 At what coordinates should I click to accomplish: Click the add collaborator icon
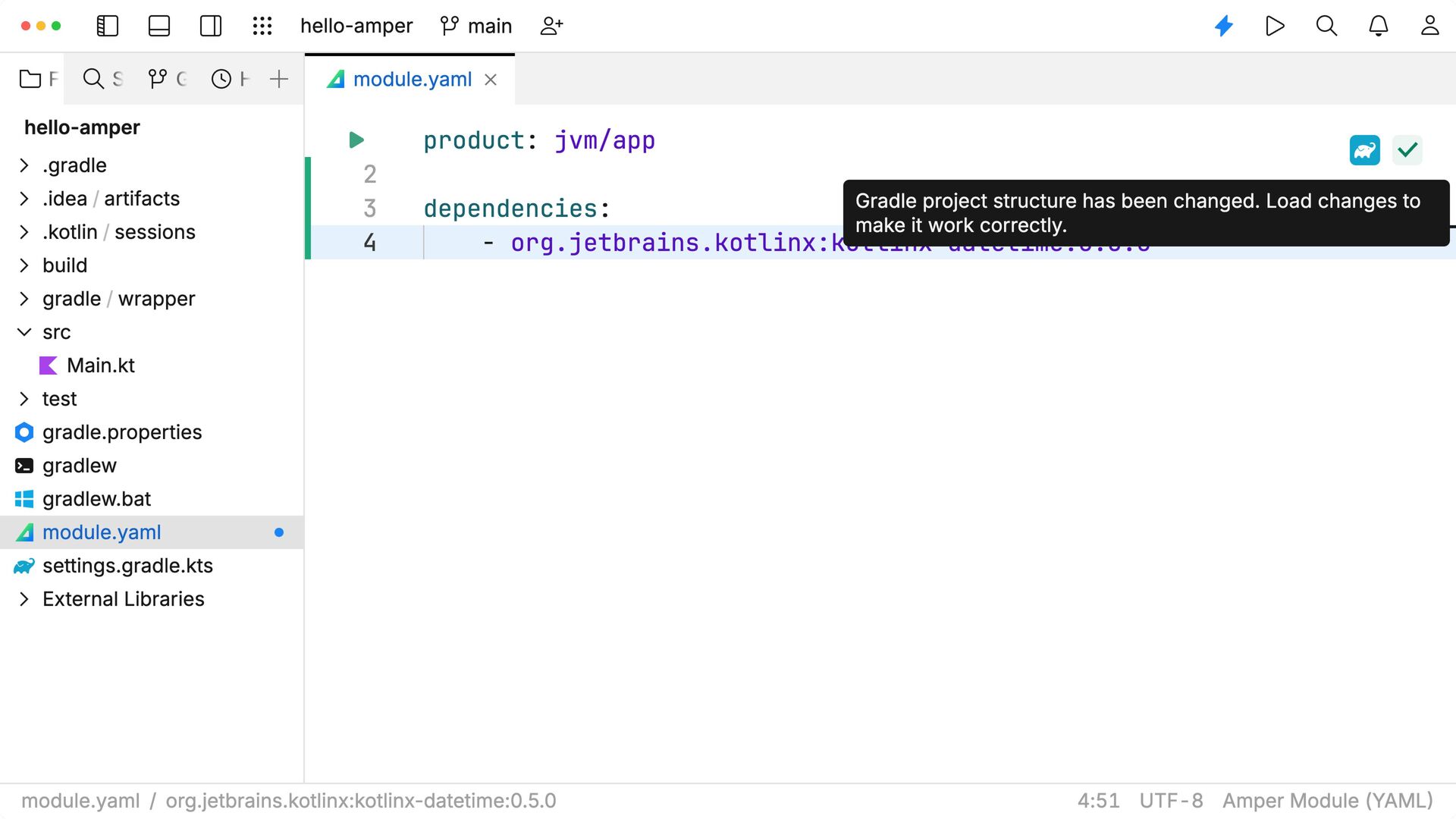(x=551, y=26)
